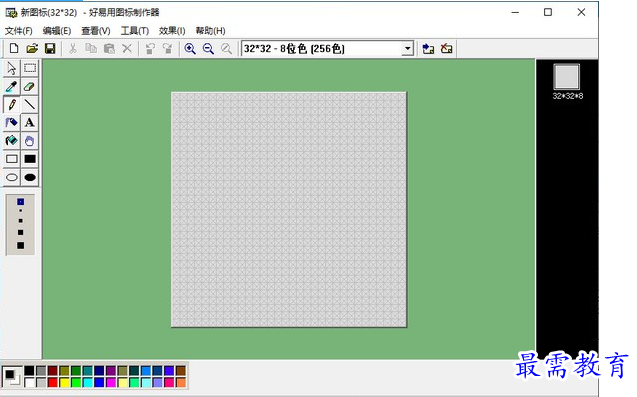Pick the magenta palette swatch
This screenshot has height=397, width=637.
click(x=111, y=382)
